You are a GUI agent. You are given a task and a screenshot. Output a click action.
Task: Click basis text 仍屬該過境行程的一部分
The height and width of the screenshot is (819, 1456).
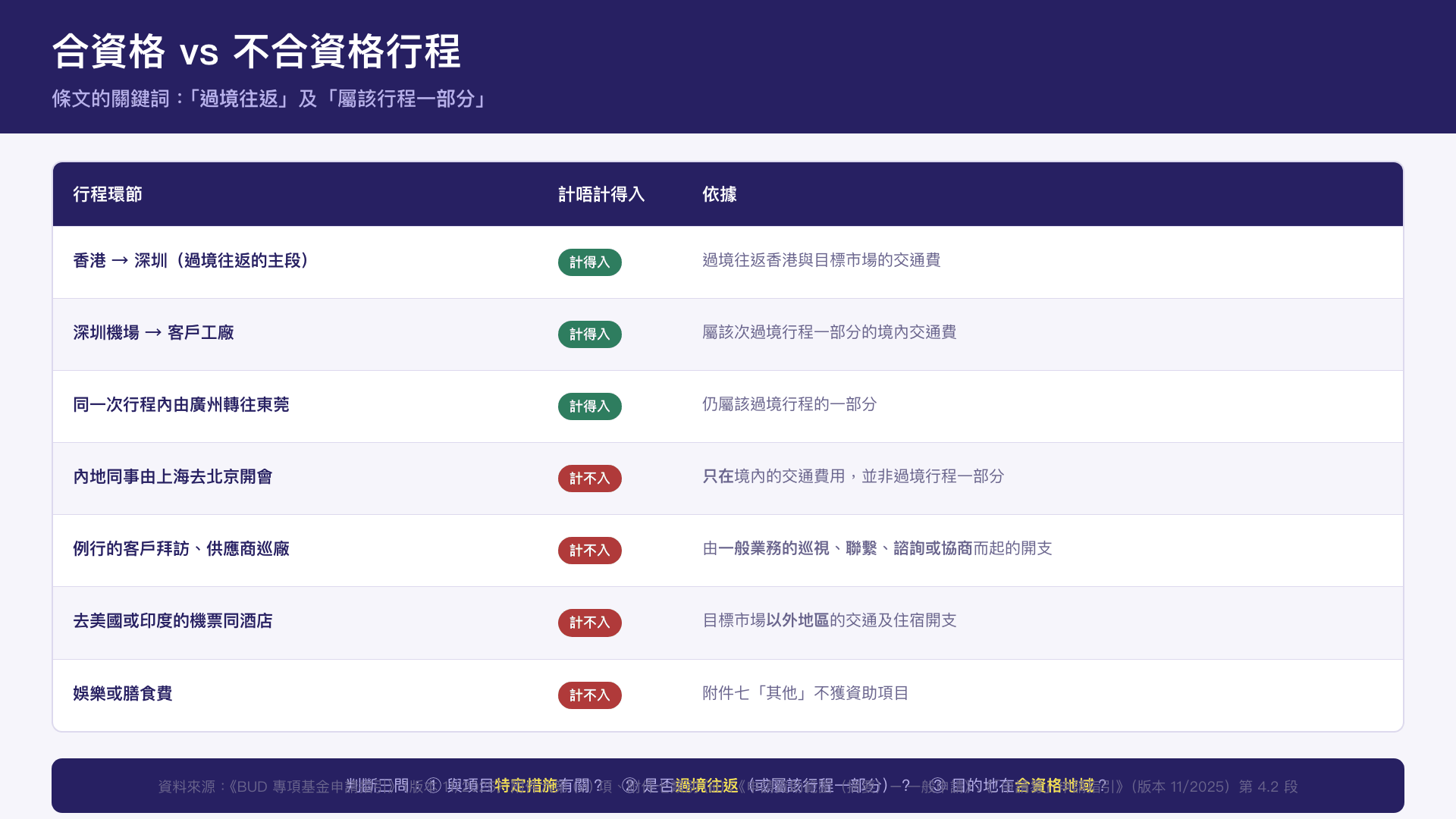tap(789, 404)
